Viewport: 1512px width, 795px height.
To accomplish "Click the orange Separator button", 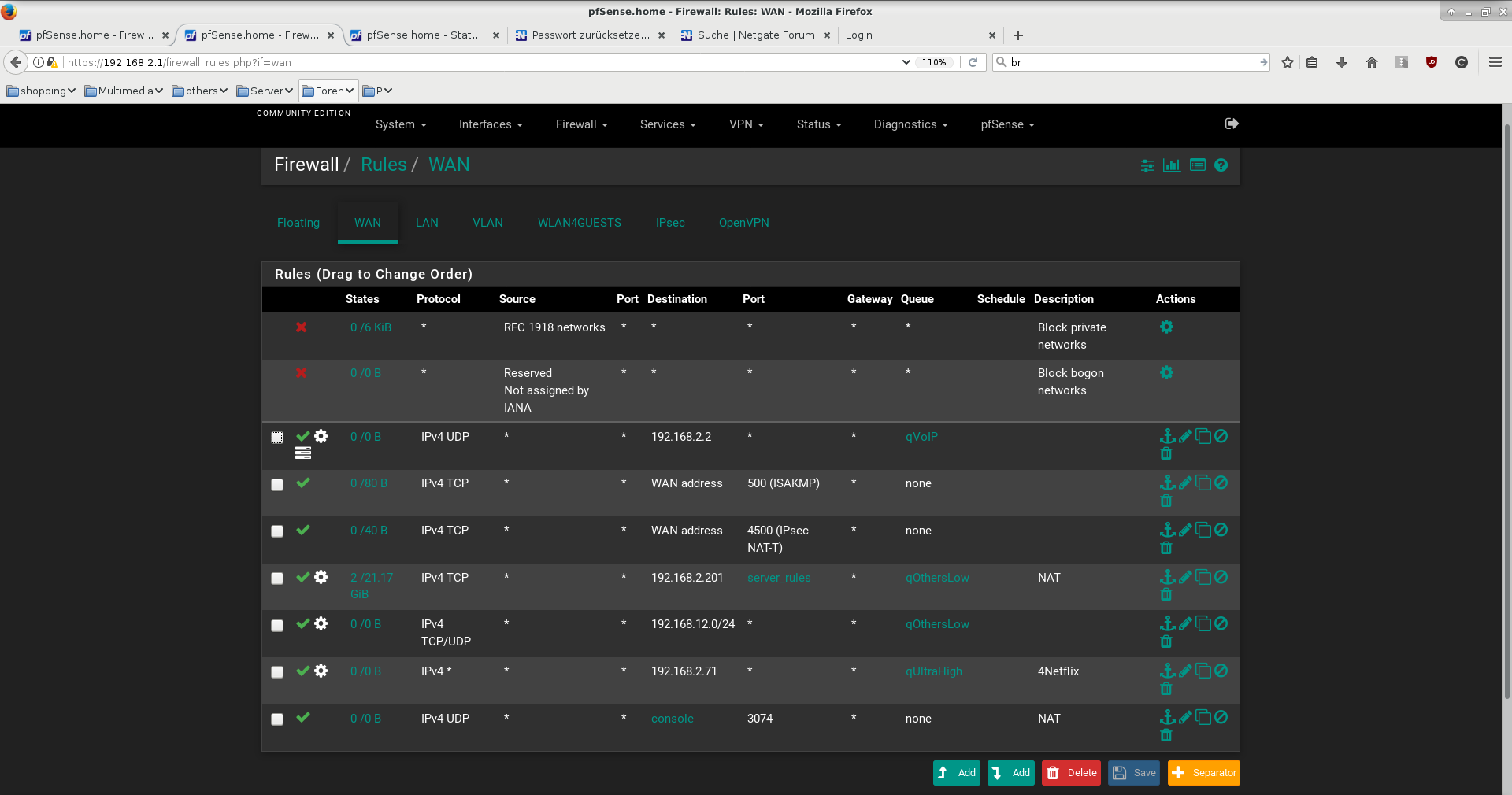I will [x=1203, y=773].
